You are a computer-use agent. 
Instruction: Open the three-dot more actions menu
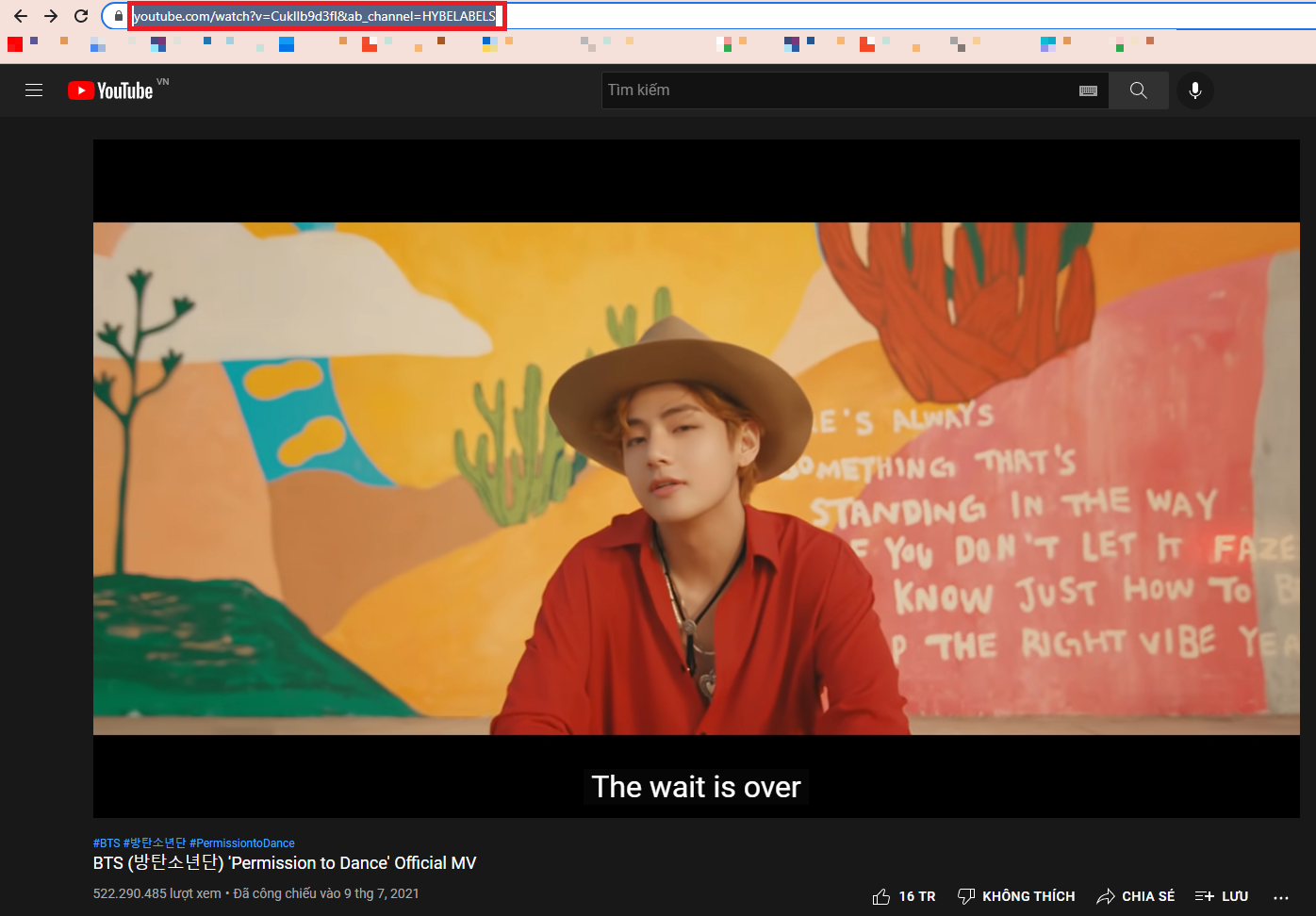pos(1280,897)
